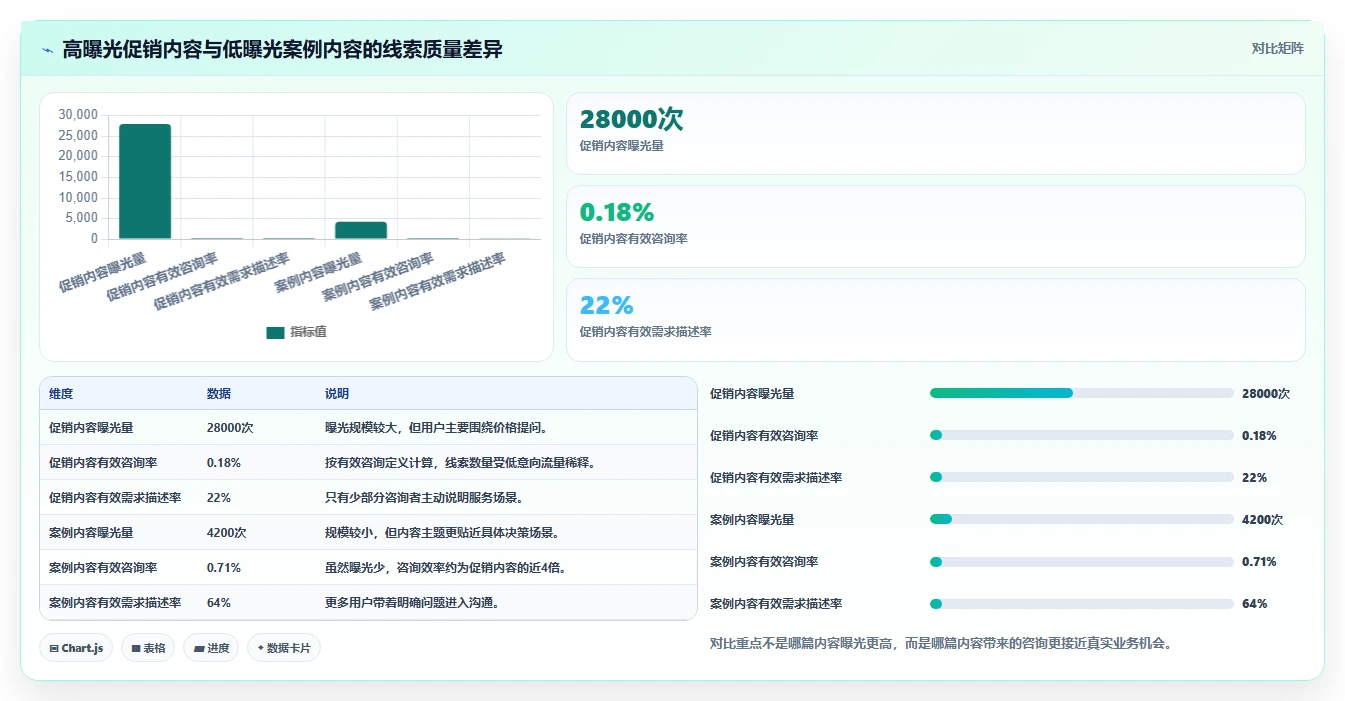
Task: Open the 28000次 data card
Action: (x=936, y=133)
